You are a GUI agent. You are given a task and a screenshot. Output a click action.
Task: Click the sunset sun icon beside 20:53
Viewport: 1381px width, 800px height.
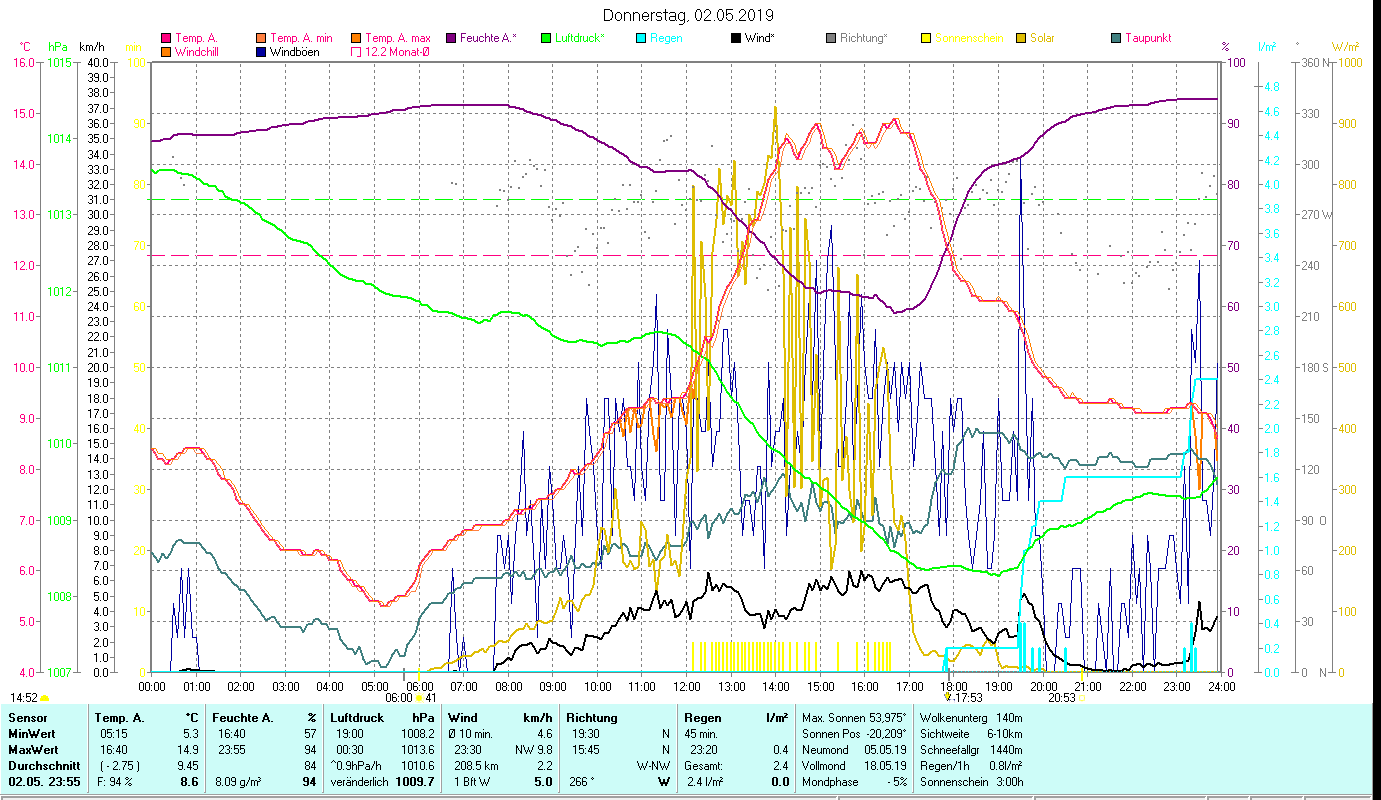click(x=1083, y=698)
